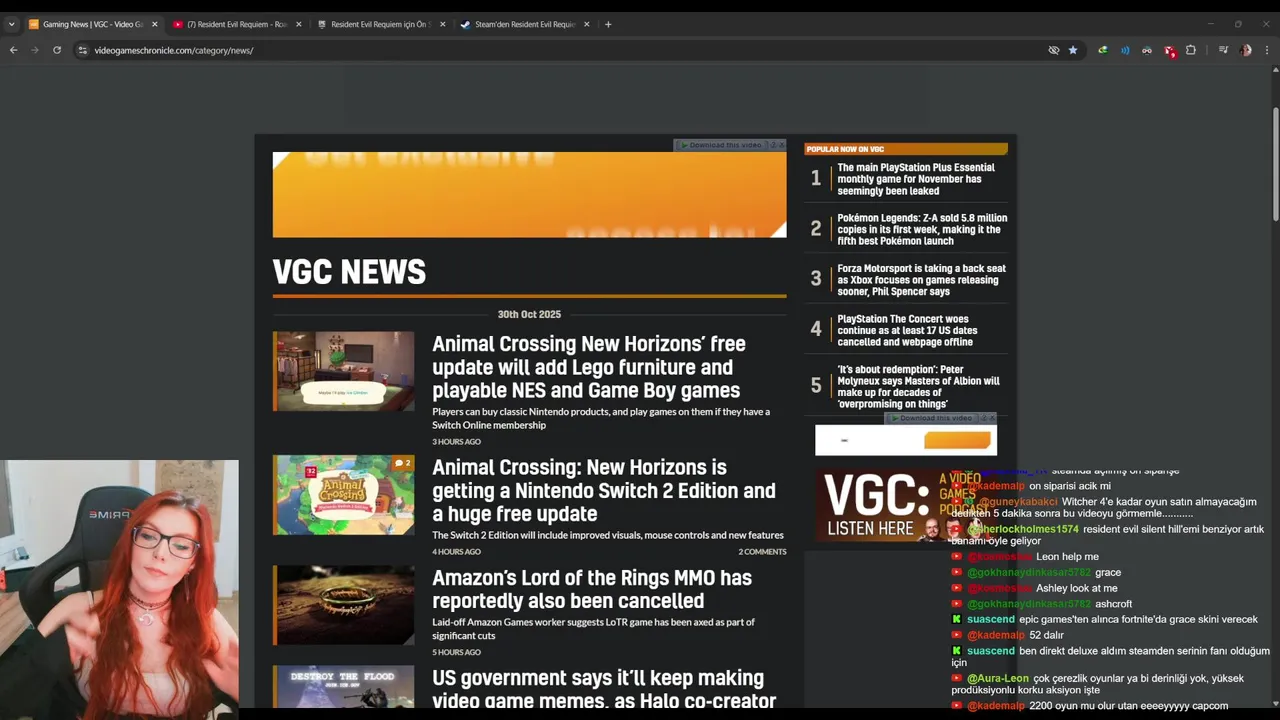Click the orange top banner advertisement
This screenshot has width=1280, height=720.
coord(529,195)
